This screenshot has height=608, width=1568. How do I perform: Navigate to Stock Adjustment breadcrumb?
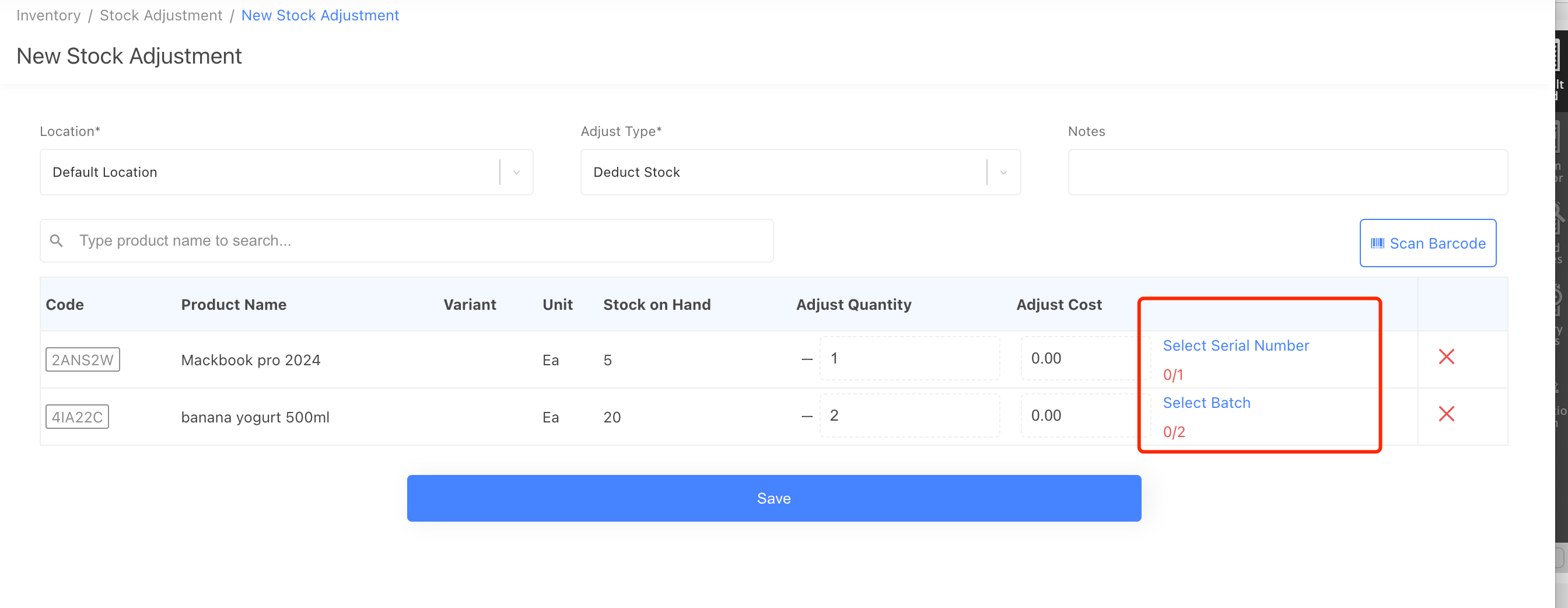(160, 15)
